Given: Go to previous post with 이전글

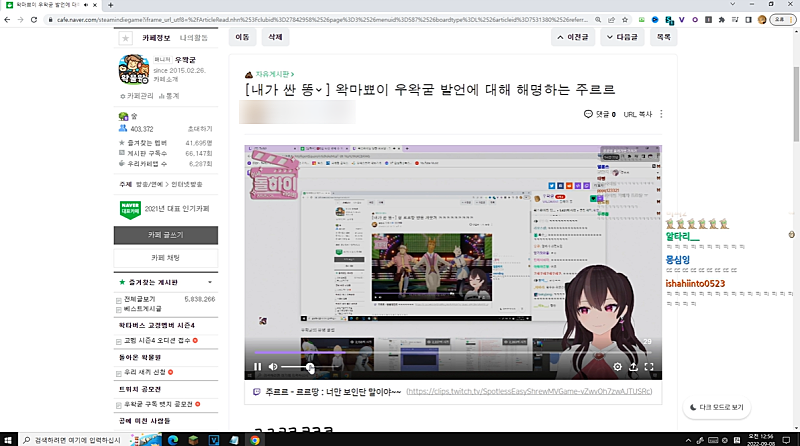Looking at the screenshot, I should (577, 37).
